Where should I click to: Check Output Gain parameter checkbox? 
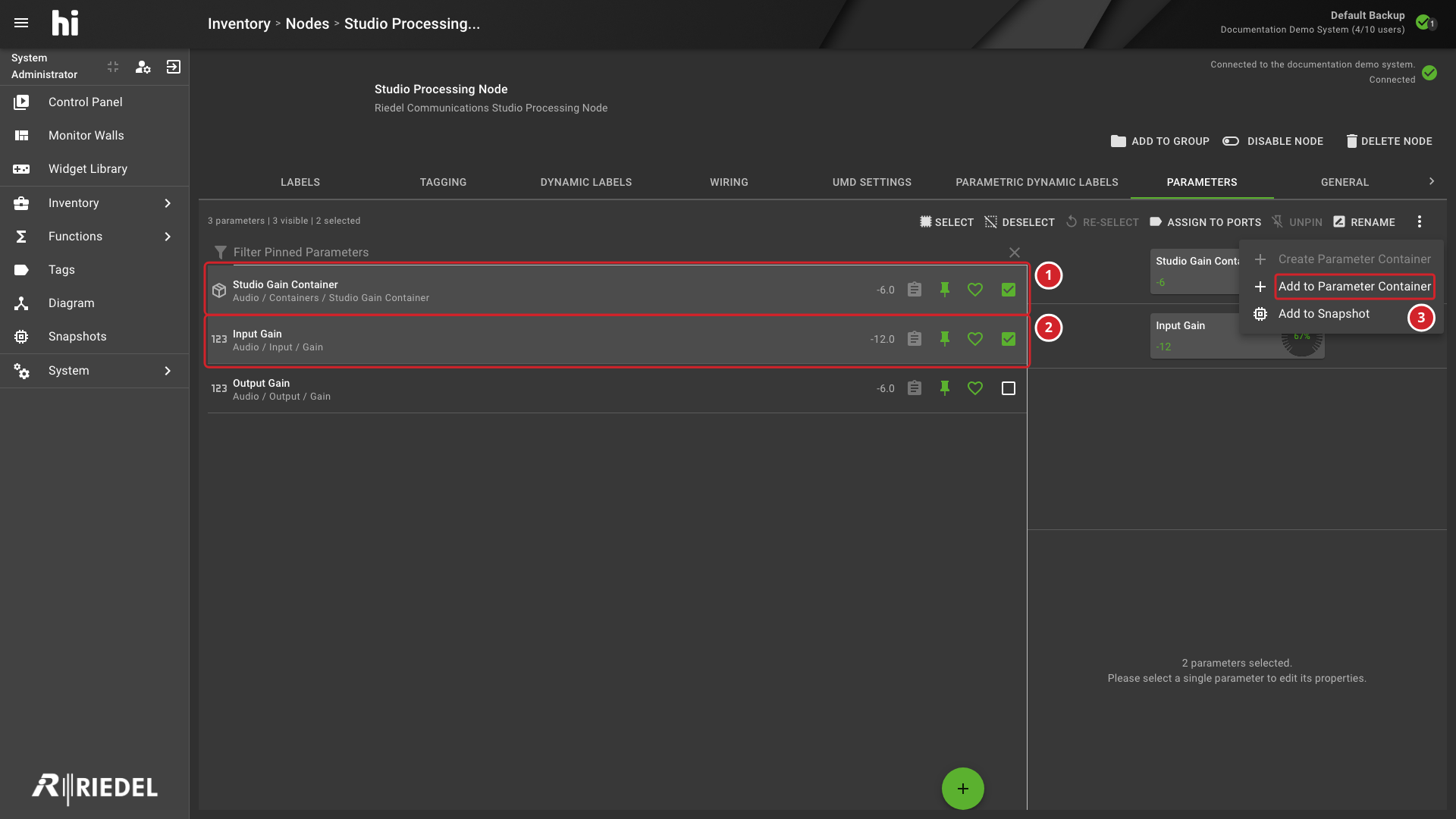[1009, 388]
